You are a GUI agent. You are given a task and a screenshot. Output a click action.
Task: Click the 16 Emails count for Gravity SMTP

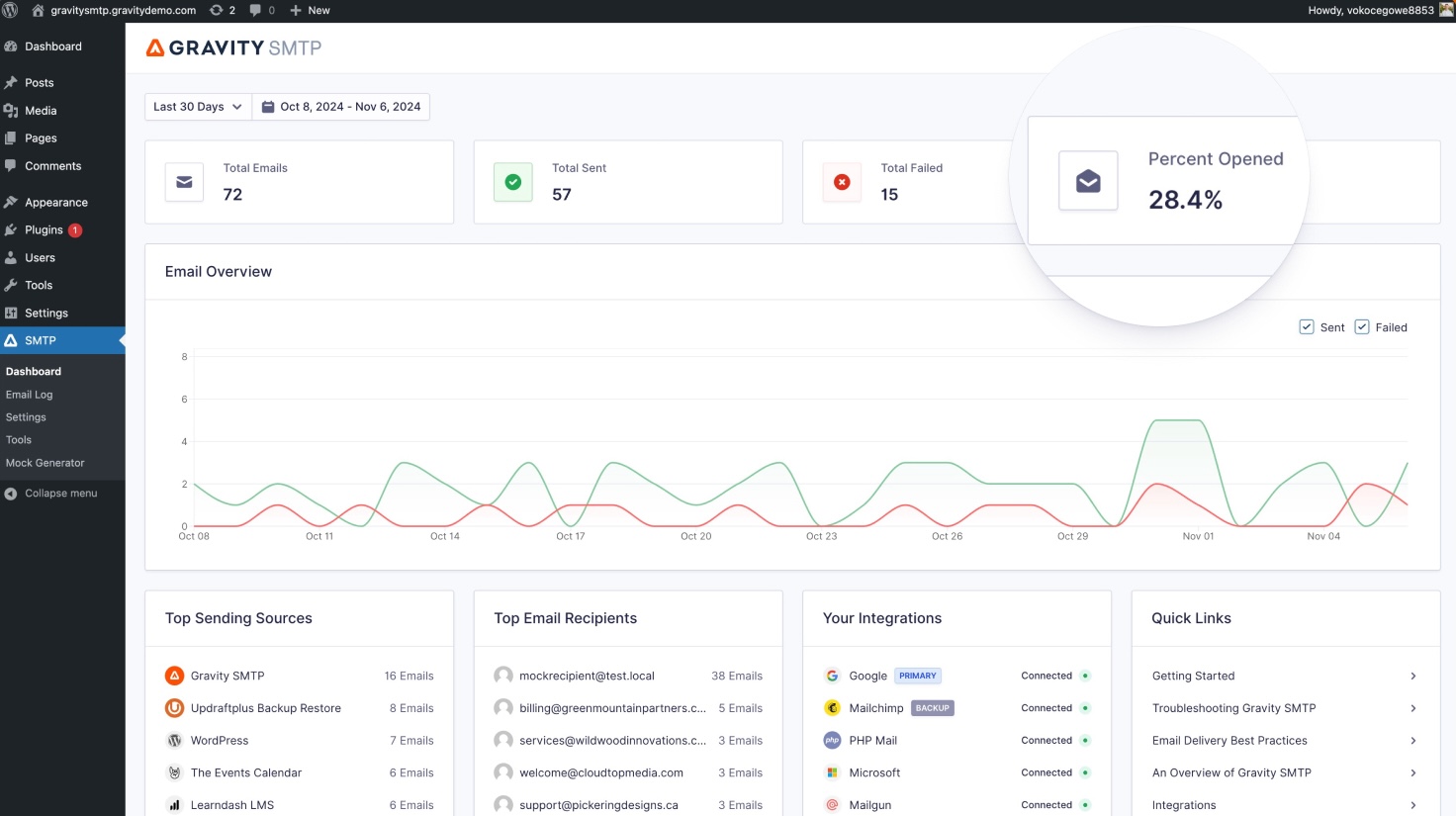coord(409,677)
